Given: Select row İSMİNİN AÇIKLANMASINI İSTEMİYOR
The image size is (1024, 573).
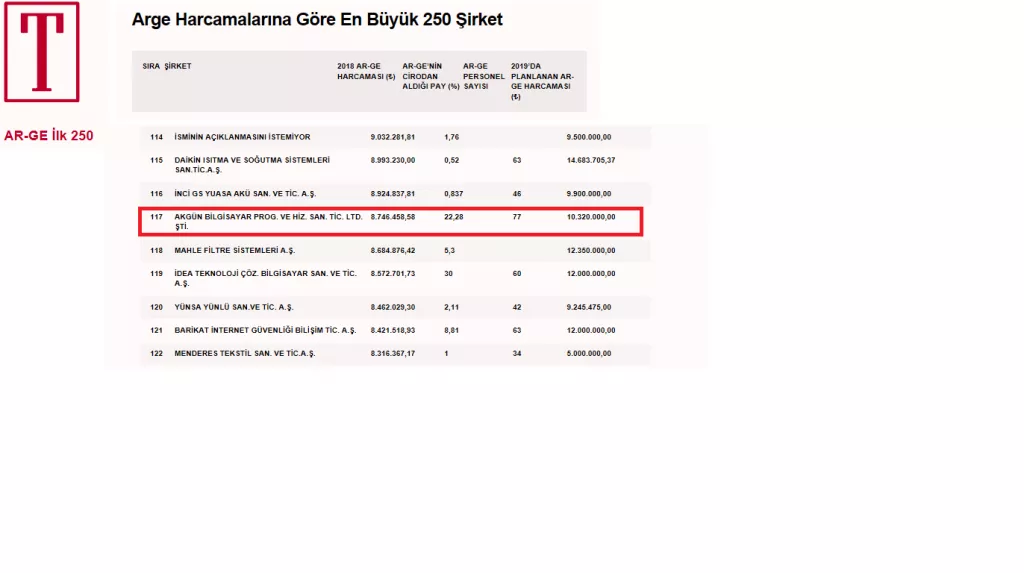Looking at the screenshot, I should (x=394, y=137).
